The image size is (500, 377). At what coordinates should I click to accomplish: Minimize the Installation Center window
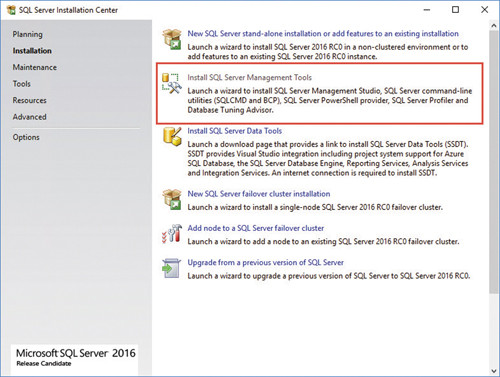tap(427, 10)
